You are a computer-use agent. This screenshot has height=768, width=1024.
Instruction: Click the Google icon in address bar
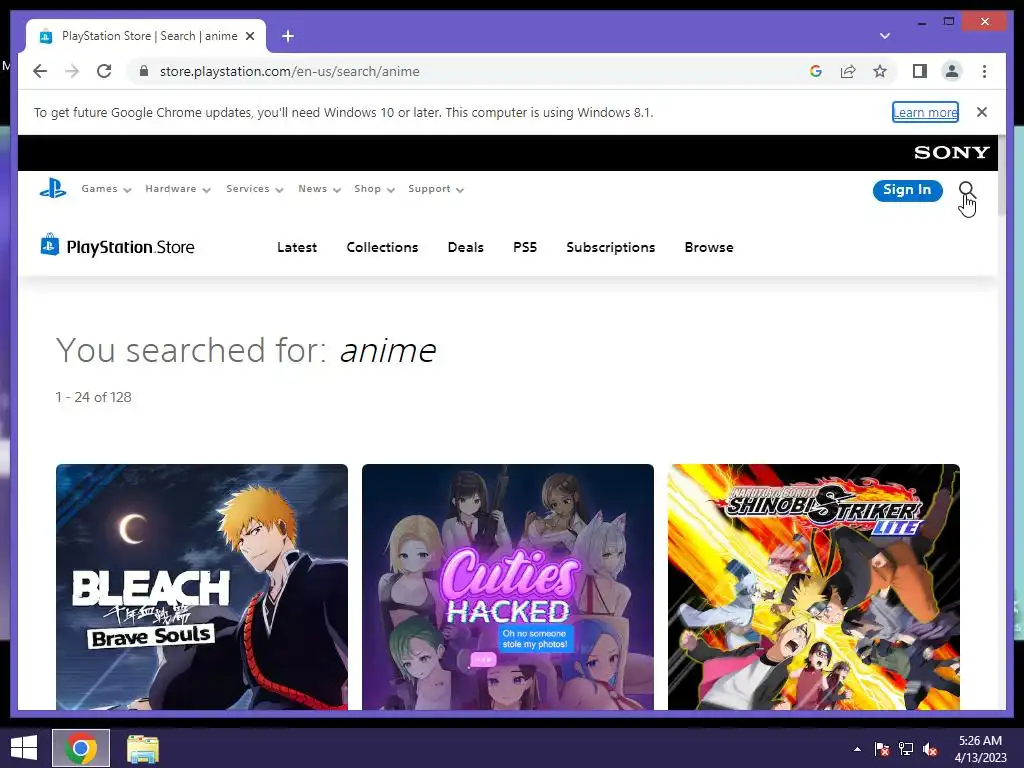816,71
